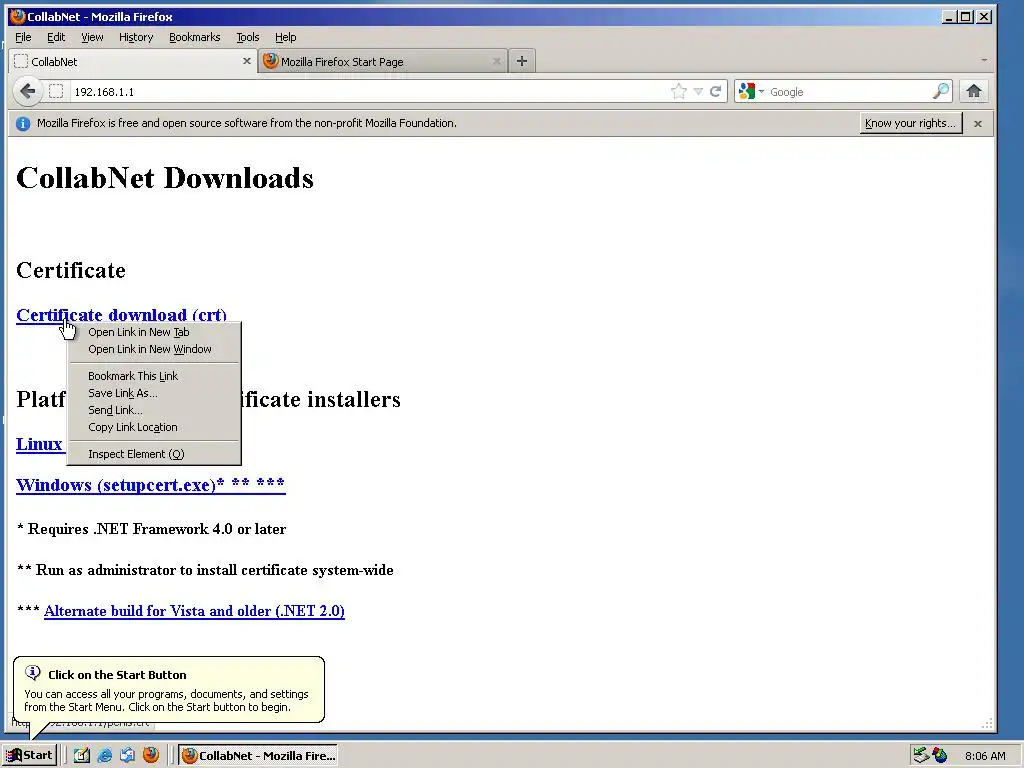Click the Know your rights button
1024x768 pixels.
[911, 123]
